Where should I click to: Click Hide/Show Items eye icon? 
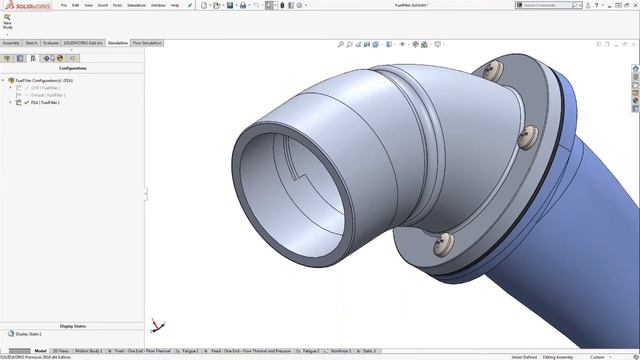pos(402,44)
